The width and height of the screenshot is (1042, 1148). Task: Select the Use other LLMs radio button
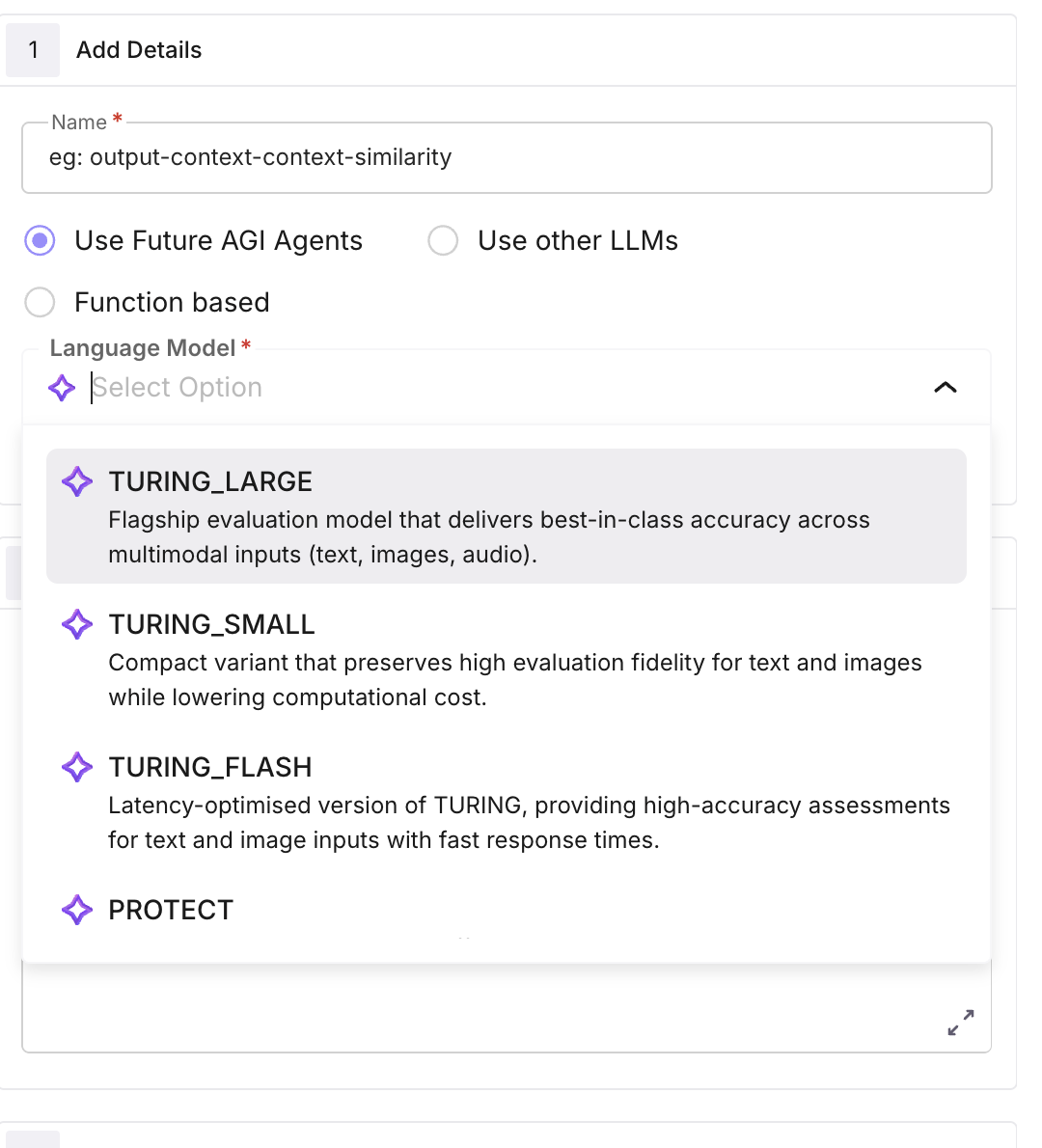click(442, 240)
